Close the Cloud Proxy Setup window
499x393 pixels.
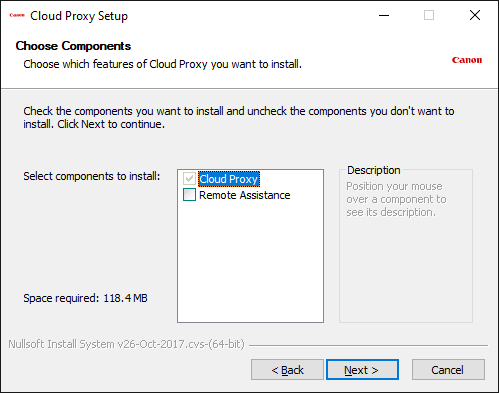click(475, 15)
